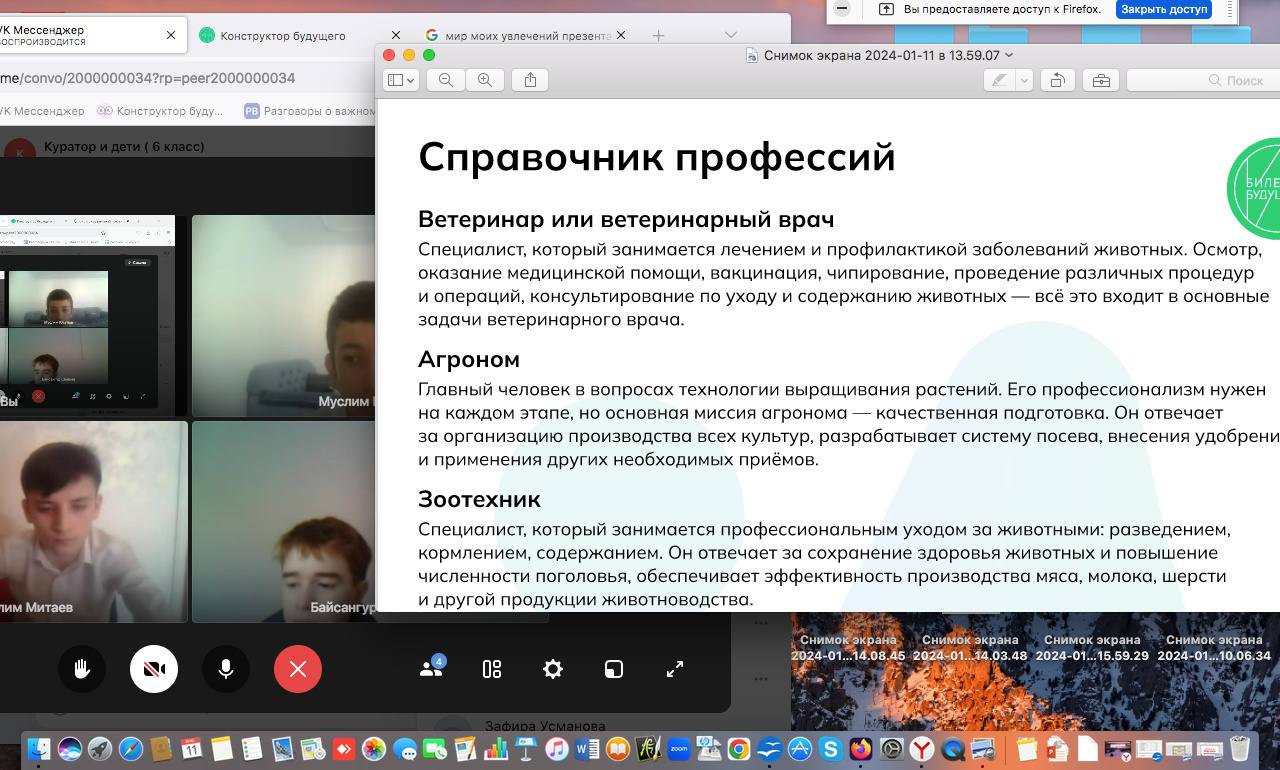Zoom out in the Preview window
This screenshot has height=770, width=1280.
446,80
